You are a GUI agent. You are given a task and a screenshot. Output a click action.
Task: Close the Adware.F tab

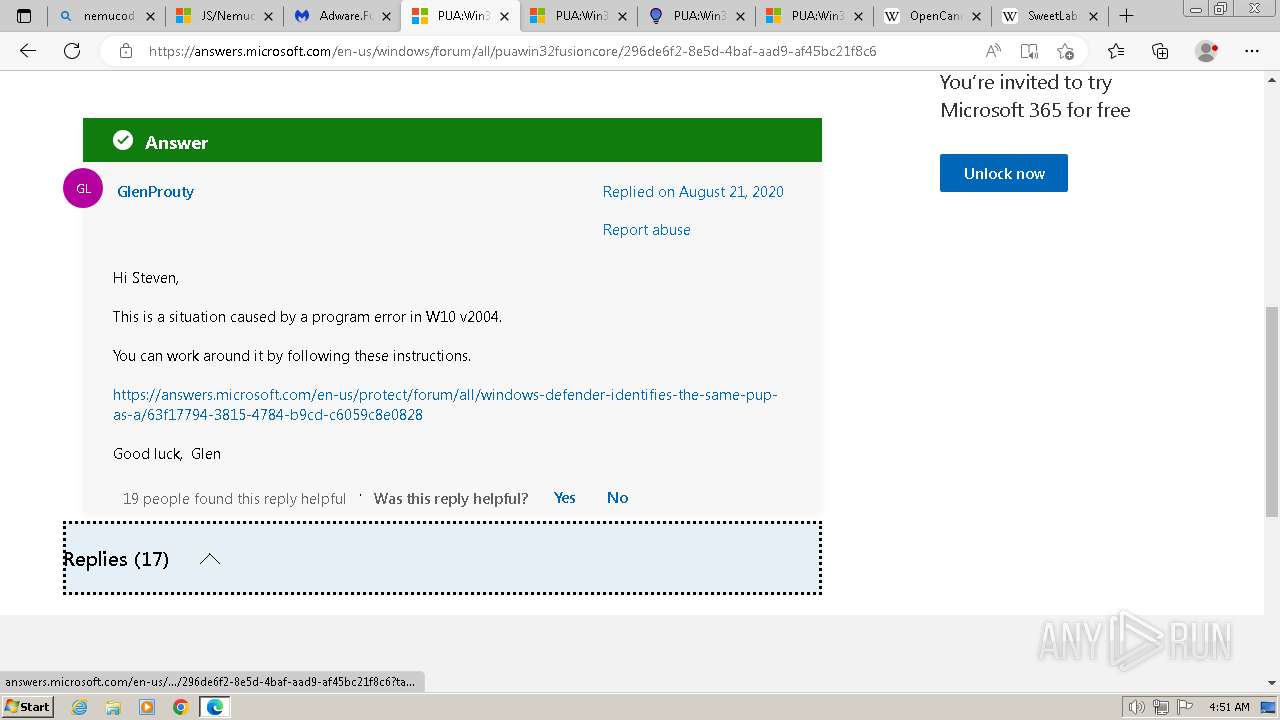[386, 16]
